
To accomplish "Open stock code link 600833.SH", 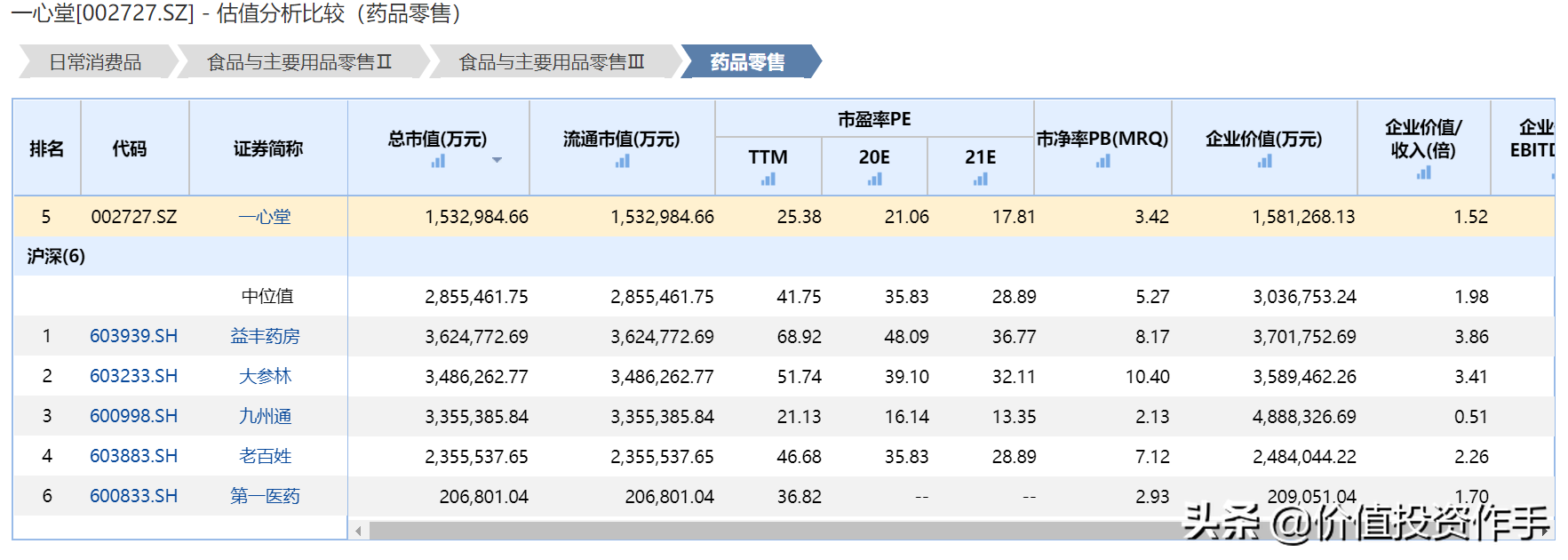I will [133, 496].
